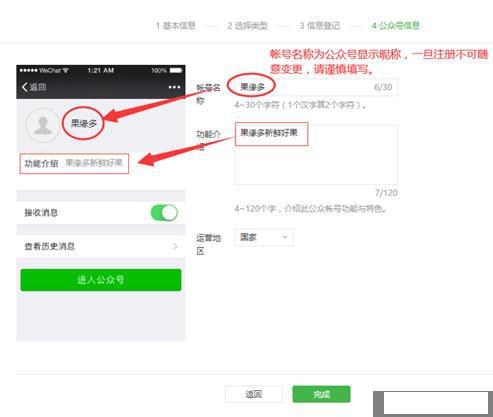Open 查看历史消息 row
493x417 pixels.
[101, 246]
